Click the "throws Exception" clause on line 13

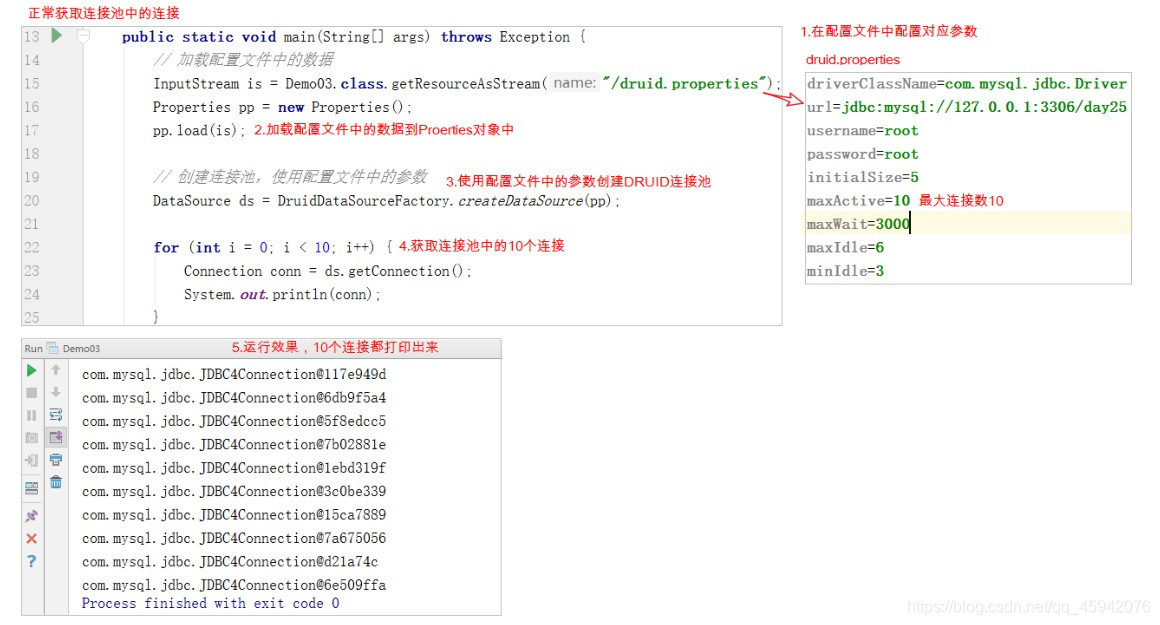505,37
